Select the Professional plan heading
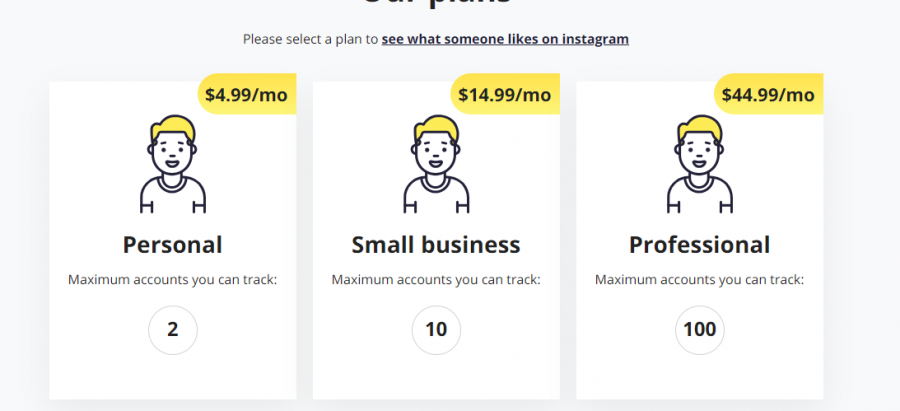The height and width of the screenshot is (411, 900). pyautogui.click(x=700, y=245)
